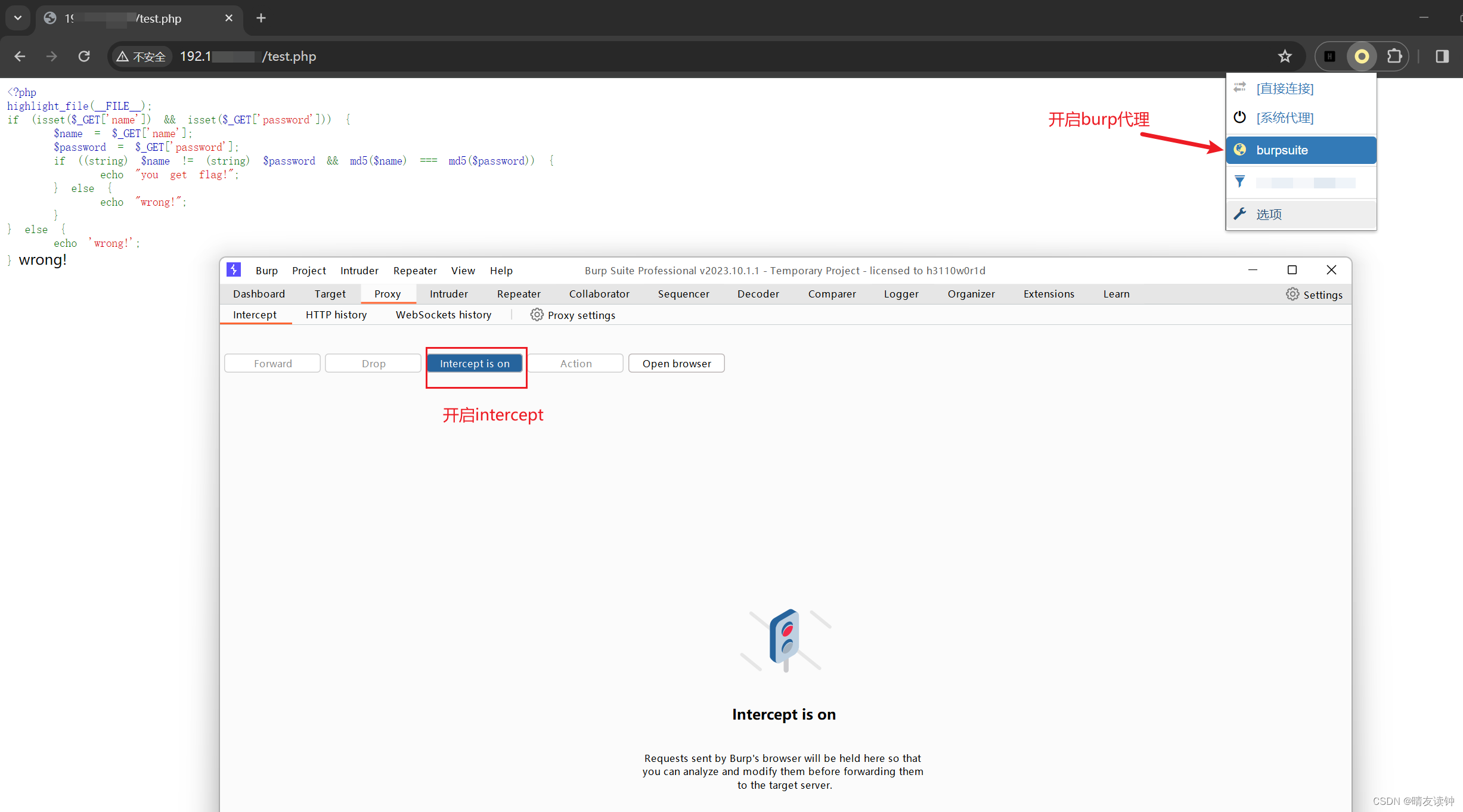The width and height of the screenshot is (1463, 812).
Task: Open the Repeater tool tab
Action: (x=519, y=294)
